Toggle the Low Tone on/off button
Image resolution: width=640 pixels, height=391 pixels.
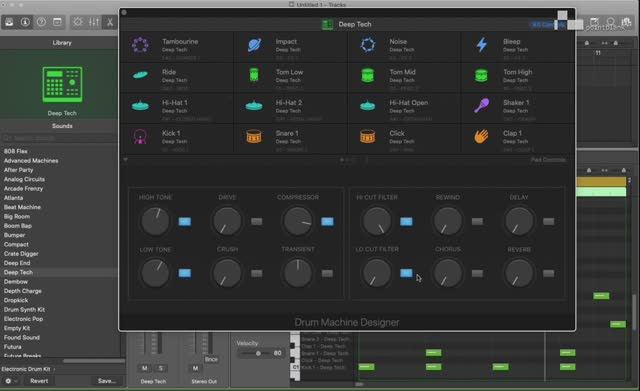tap(184, 273)
